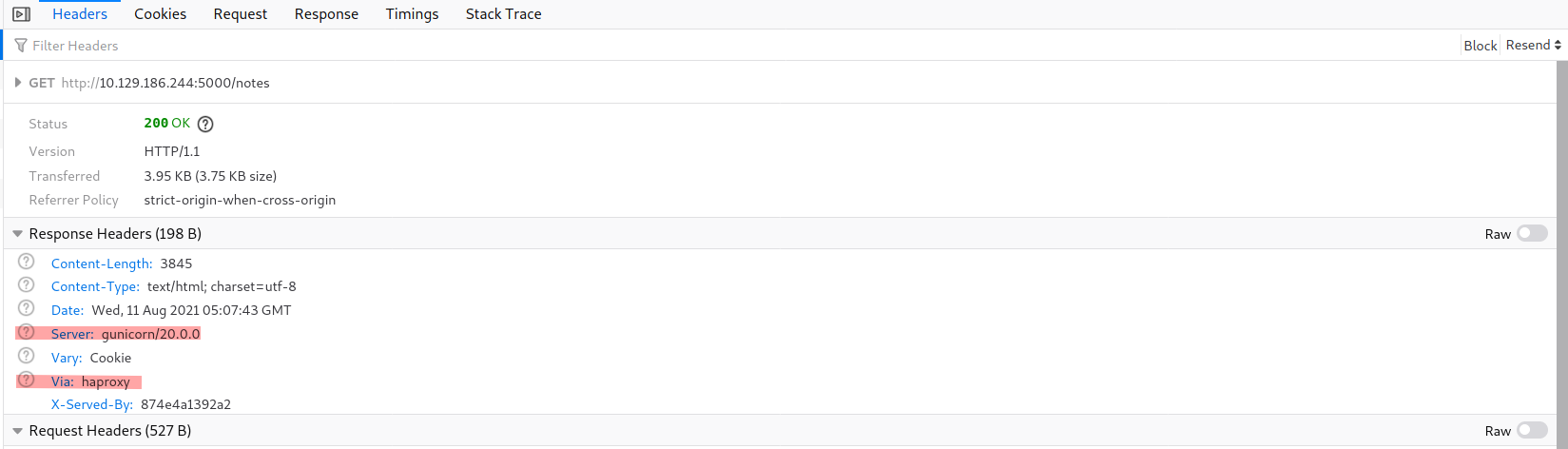Click the help icon beside Content-Length header
This screenshot has height=449, width=1568.
tap(27, 262)
